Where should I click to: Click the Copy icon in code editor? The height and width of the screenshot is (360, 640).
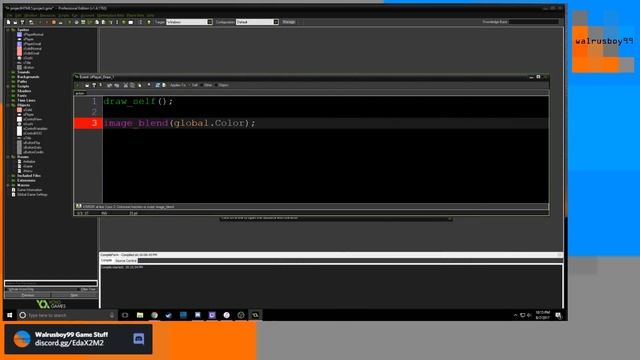(x=132, y=85)
